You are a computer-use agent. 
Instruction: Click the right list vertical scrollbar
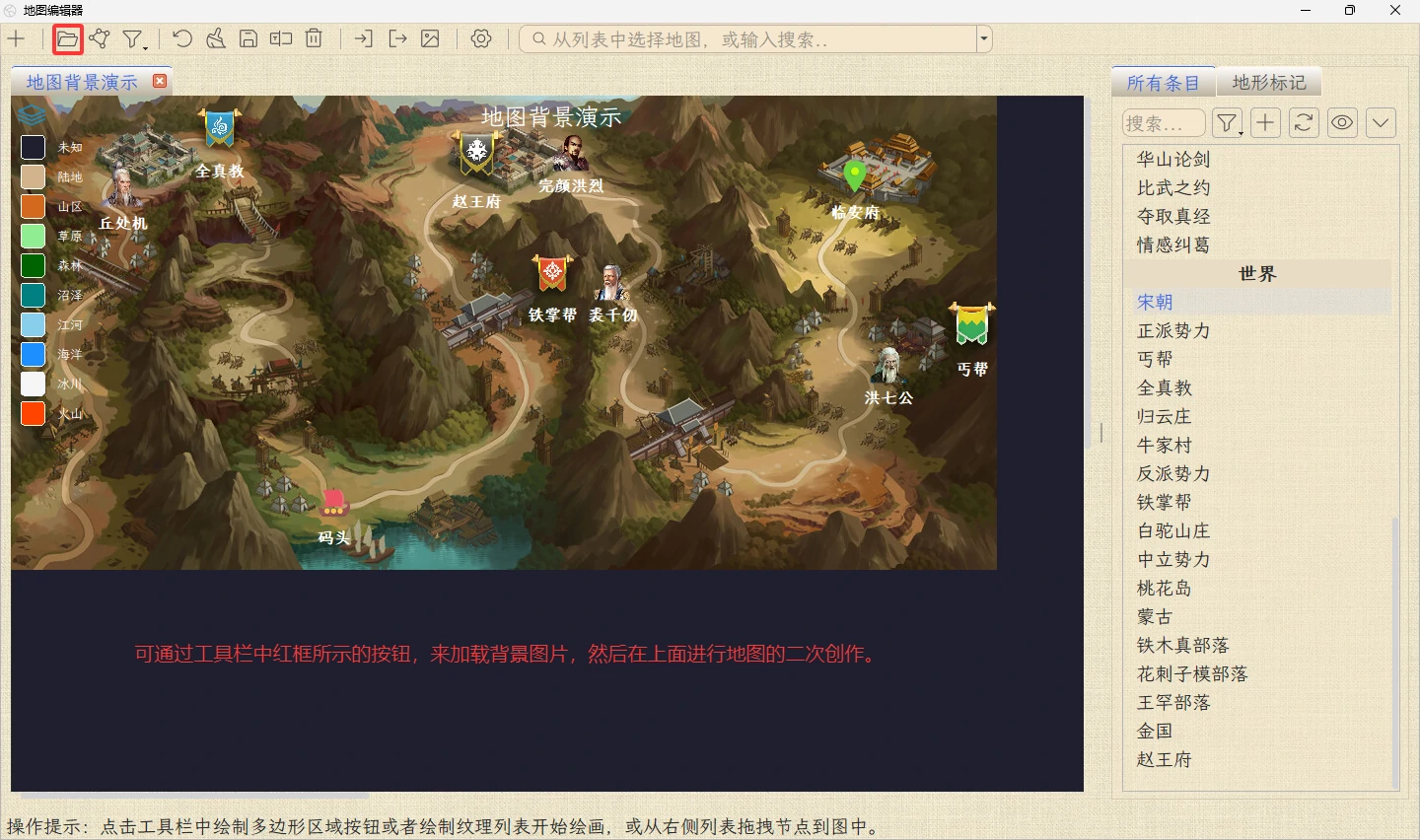pyautogui.click(x=1395, y=651)
